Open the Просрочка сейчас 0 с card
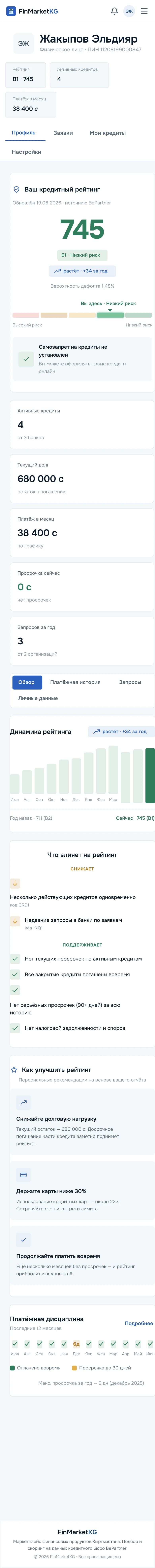 pyautogui.click(x=82, y=587)
